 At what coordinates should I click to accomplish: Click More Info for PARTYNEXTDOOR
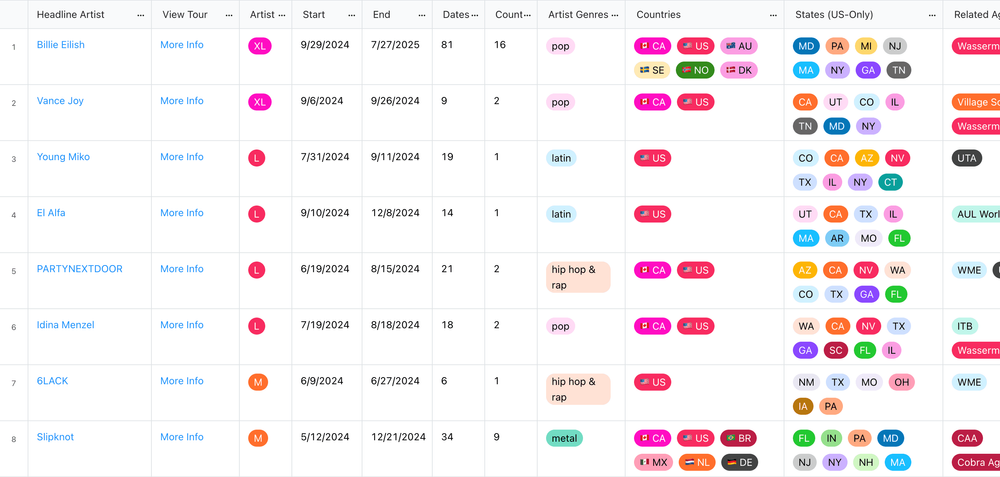coord(182,269)
